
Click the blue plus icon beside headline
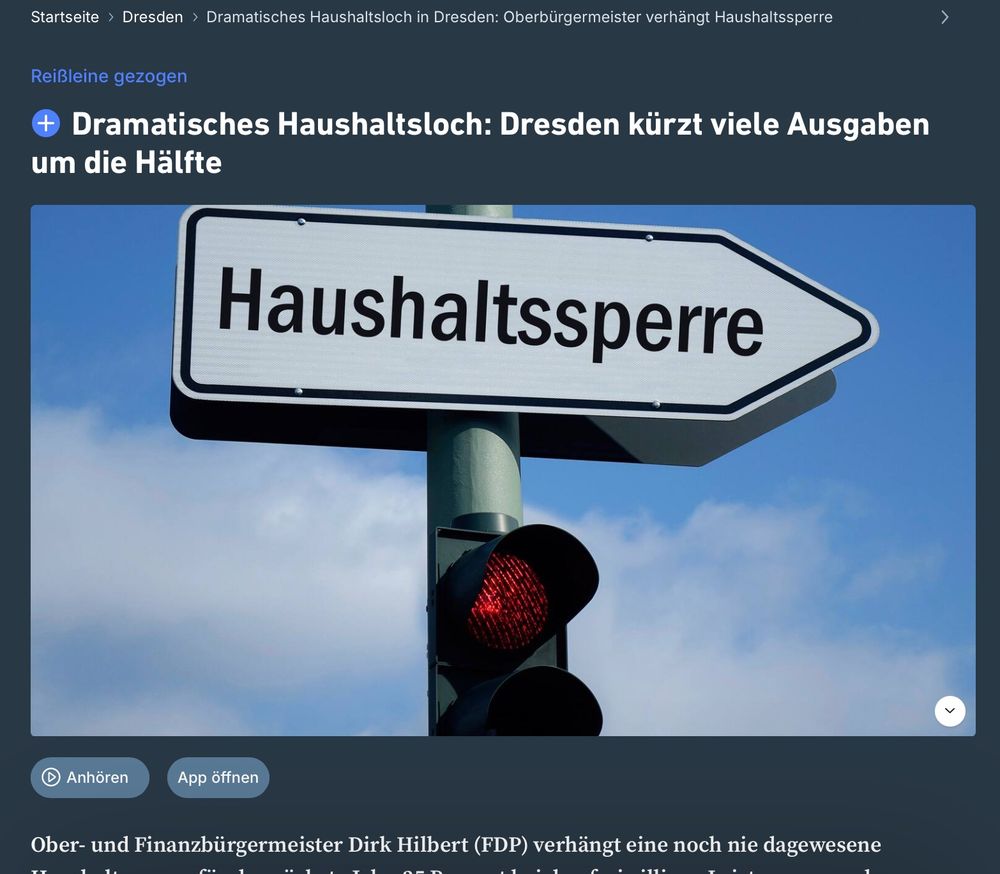46,124
